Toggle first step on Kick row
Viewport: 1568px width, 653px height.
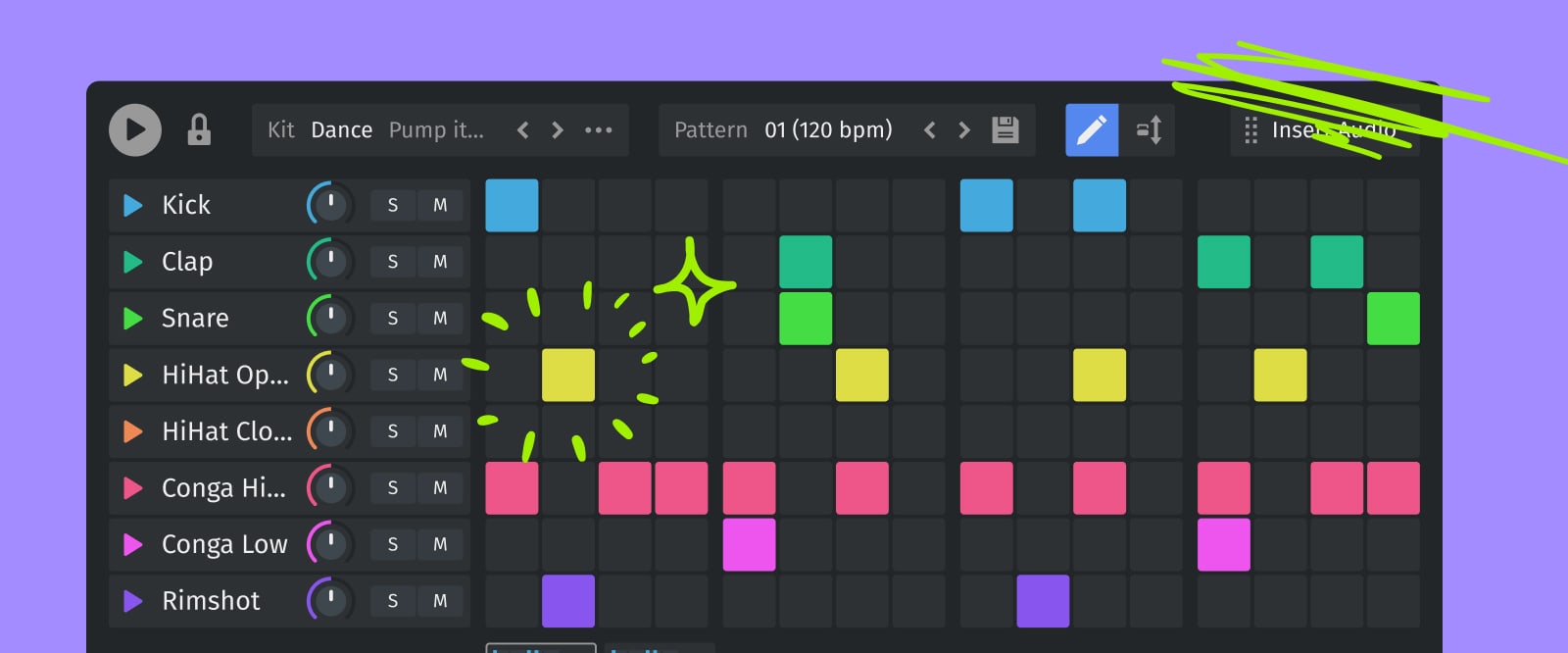tap(512, 205)
